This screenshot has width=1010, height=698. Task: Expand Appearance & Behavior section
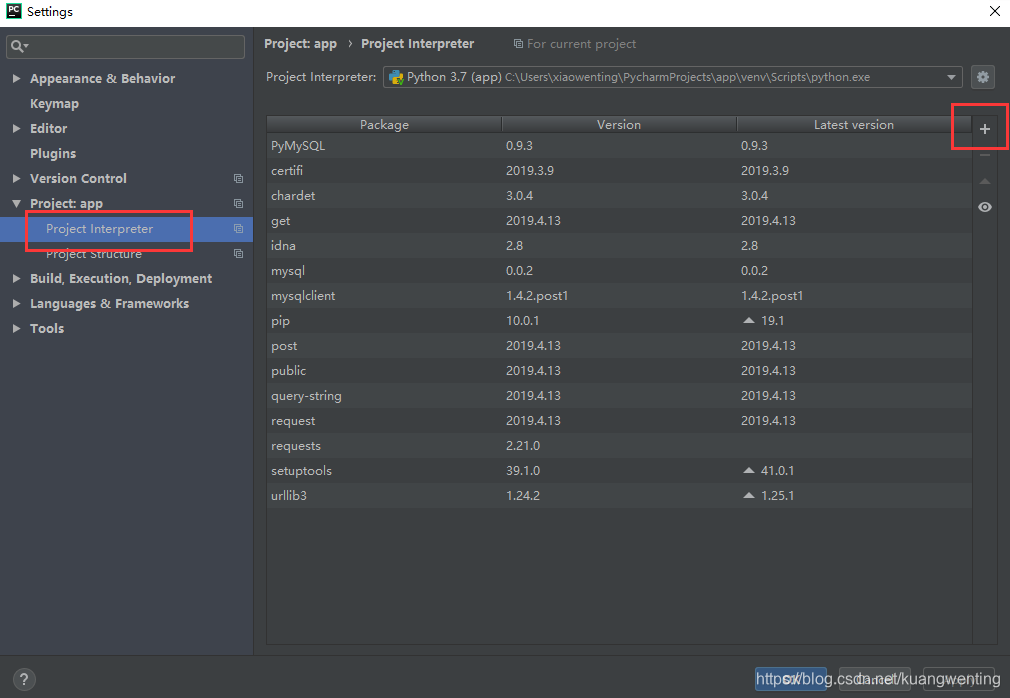click(x=16, y=78)
